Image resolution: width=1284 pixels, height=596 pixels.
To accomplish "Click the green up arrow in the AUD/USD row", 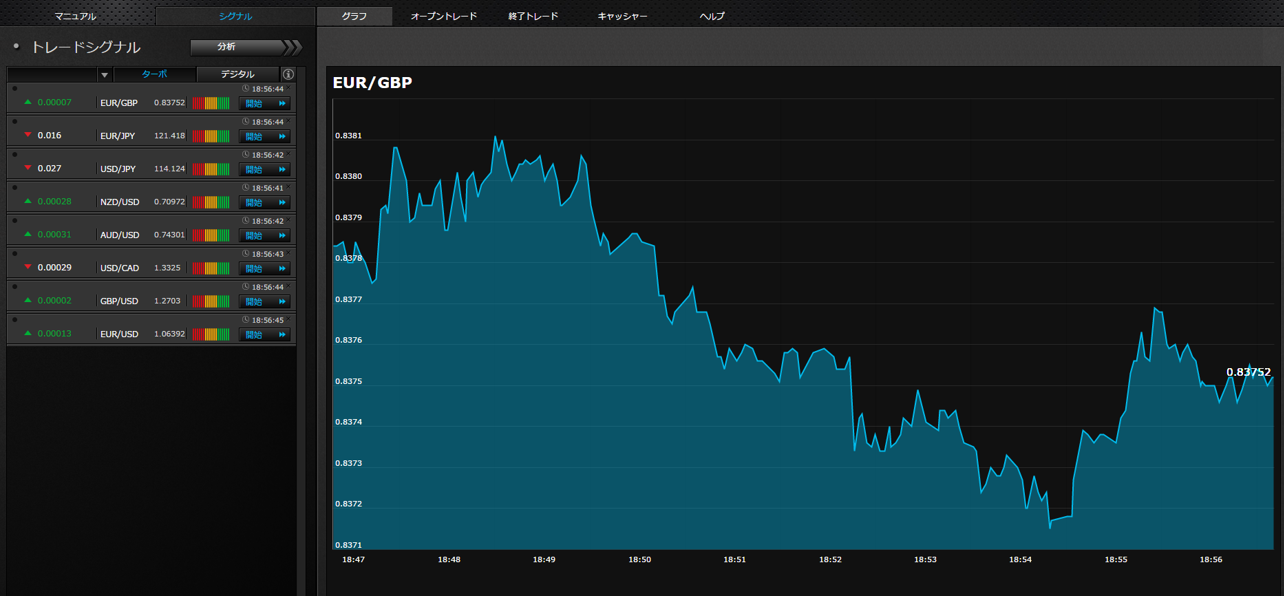I will point(28,234).
